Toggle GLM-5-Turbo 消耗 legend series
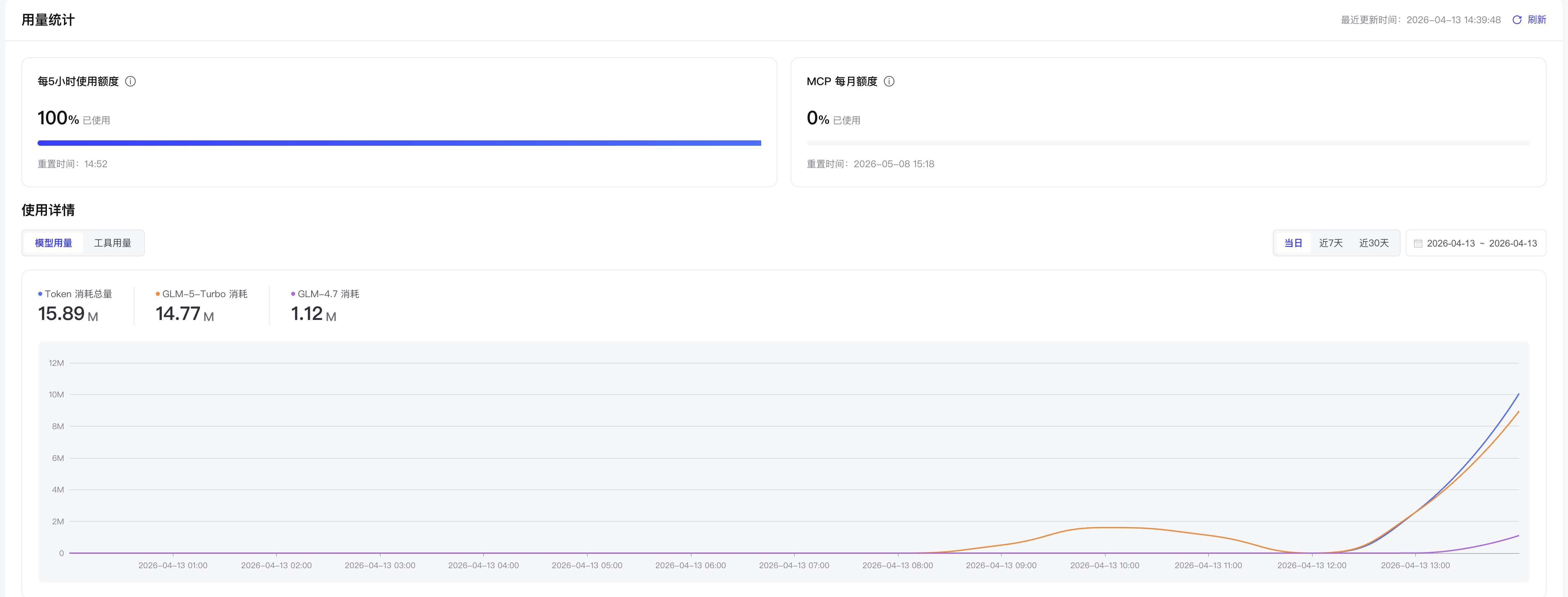1568x597 pixels. tap(201, 294)
